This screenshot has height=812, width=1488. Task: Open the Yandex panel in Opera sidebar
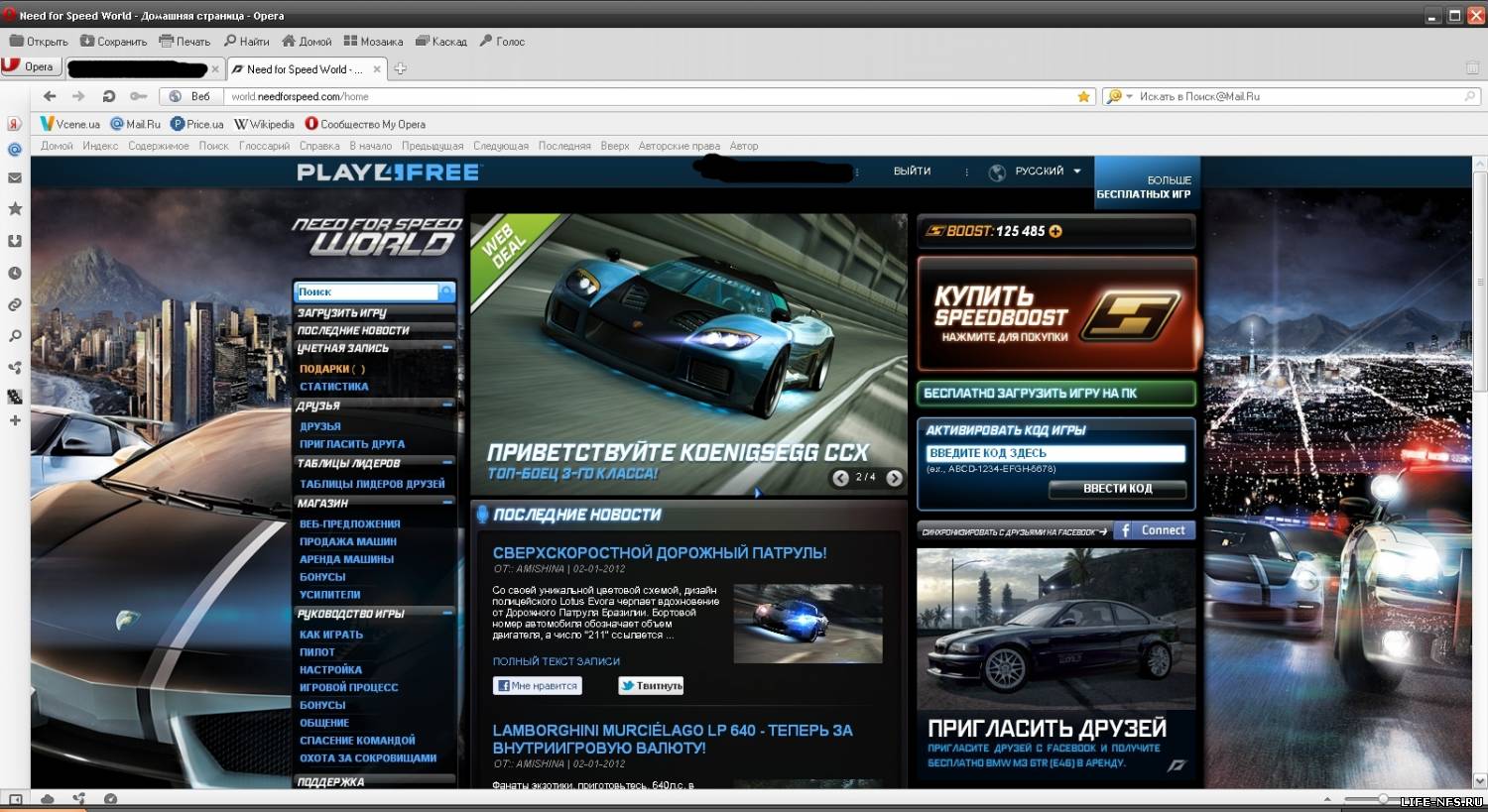click(x=14, y=124)
